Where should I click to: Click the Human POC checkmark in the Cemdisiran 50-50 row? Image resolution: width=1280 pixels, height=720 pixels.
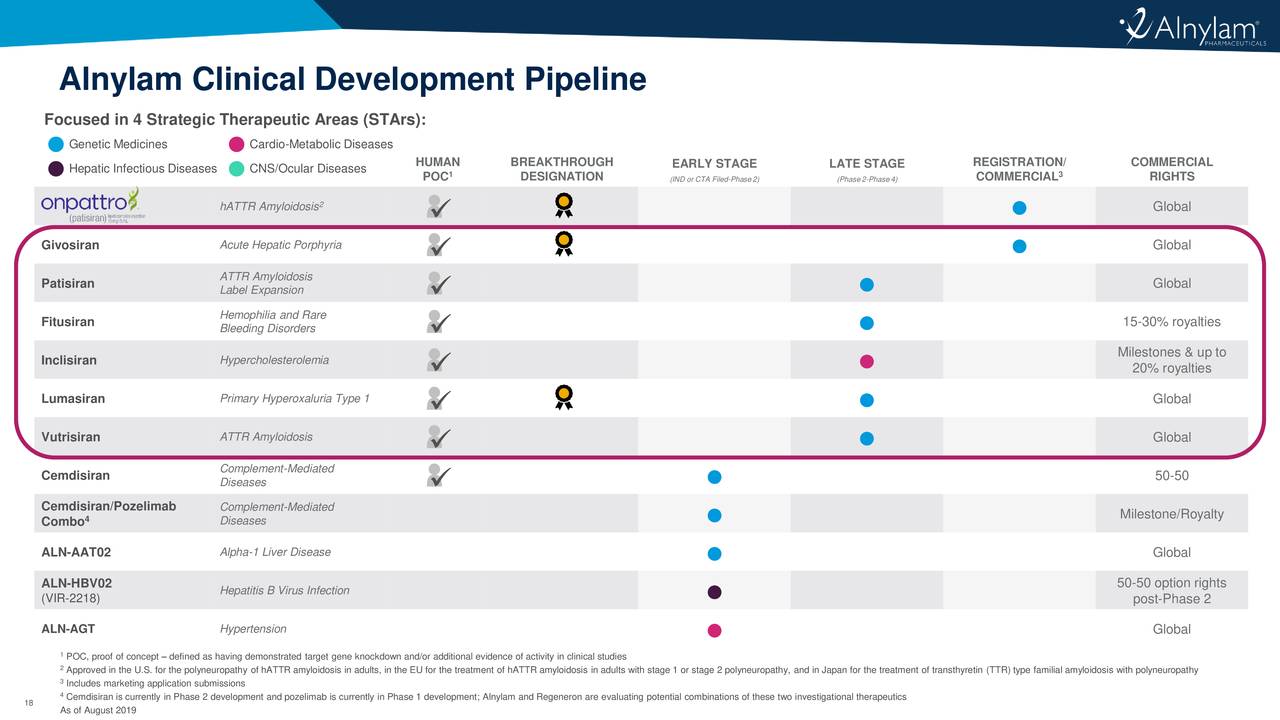[438, 476]
